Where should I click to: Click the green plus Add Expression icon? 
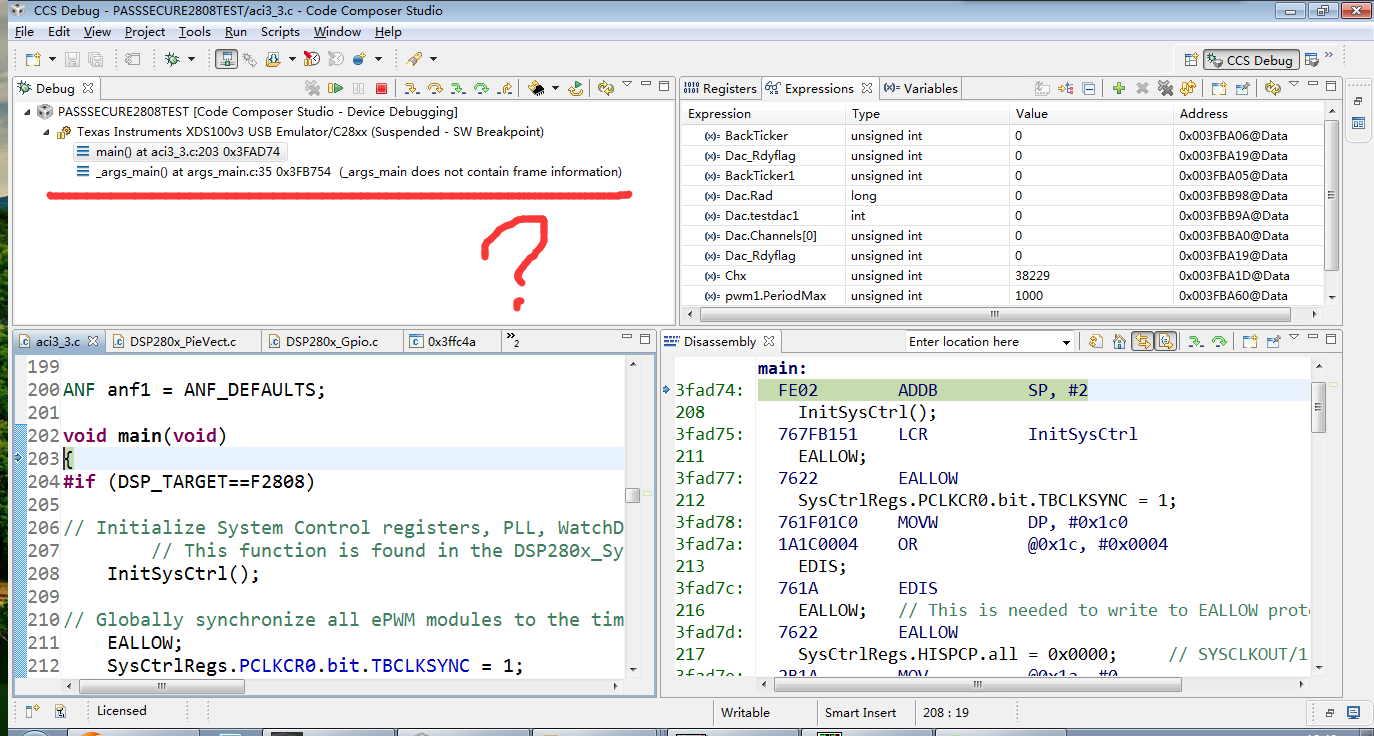click(x=1119, y=88)
